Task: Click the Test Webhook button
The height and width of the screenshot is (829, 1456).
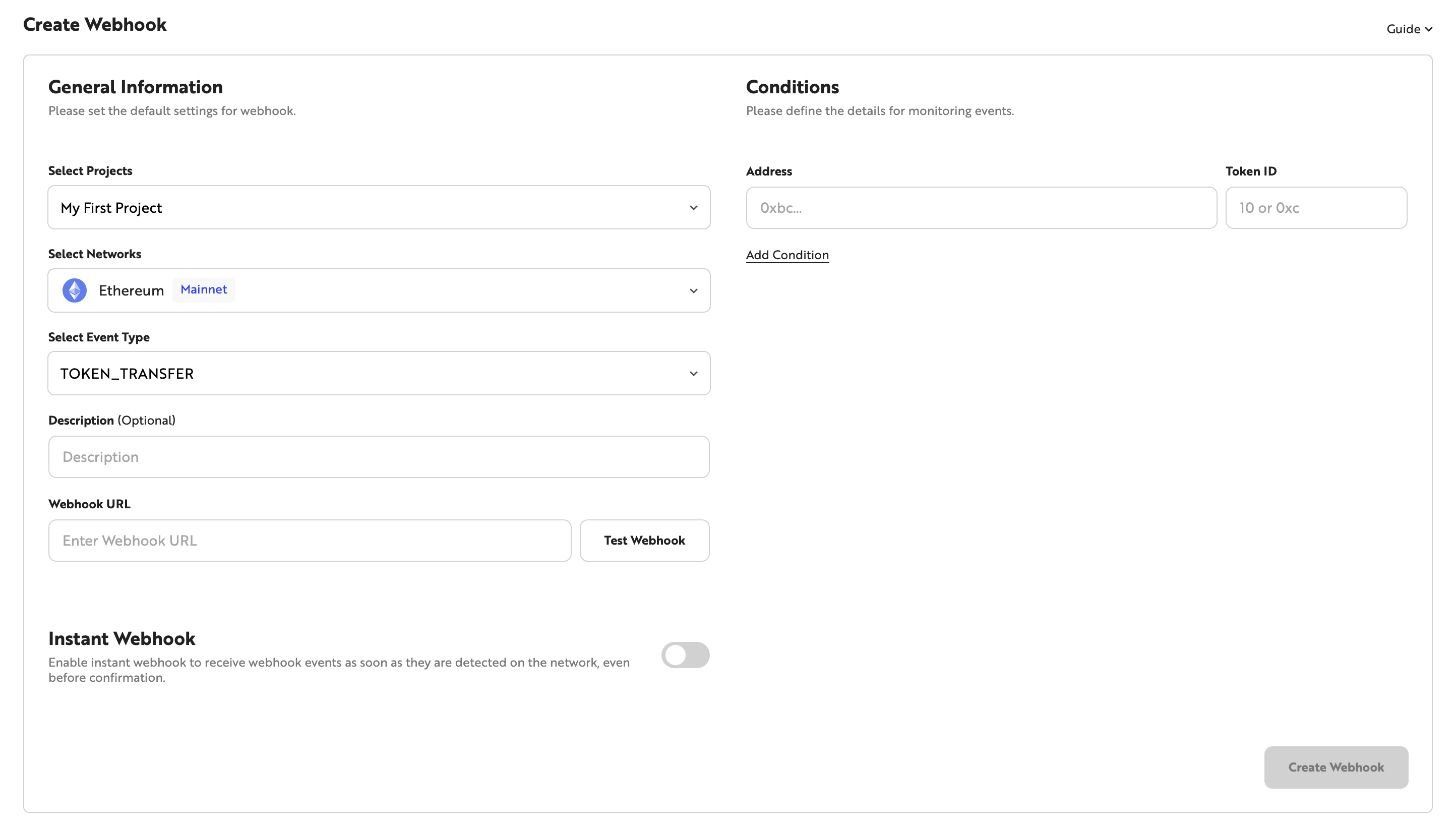Action: click(644, 541)
